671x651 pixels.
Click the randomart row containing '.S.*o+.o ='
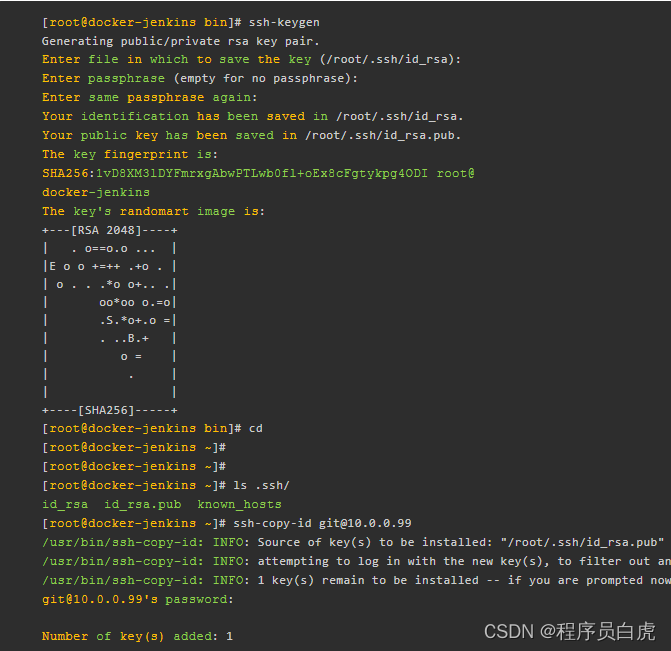[x=110, y=321]
